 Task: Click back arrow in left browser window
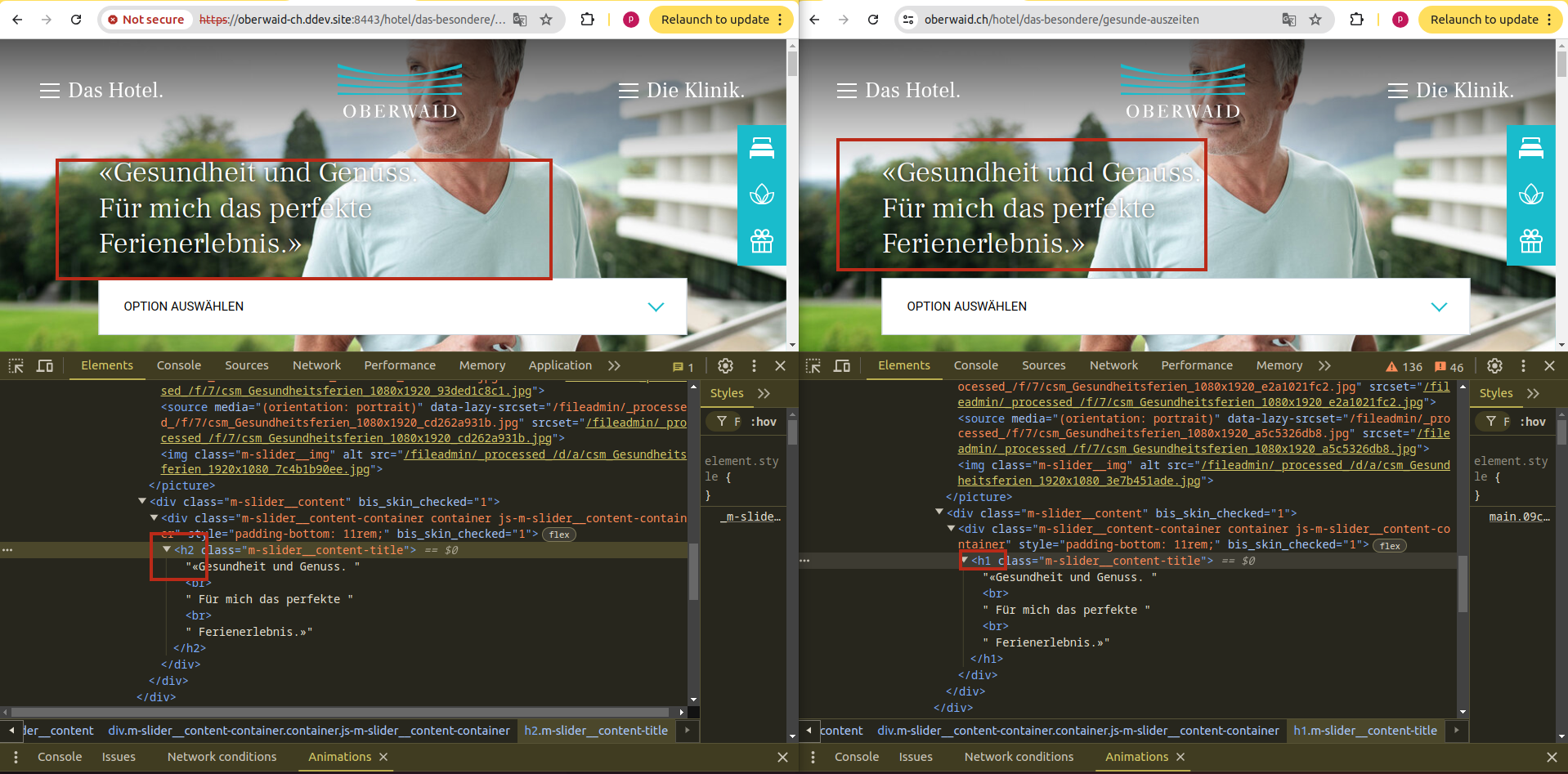tap(17, 20)
